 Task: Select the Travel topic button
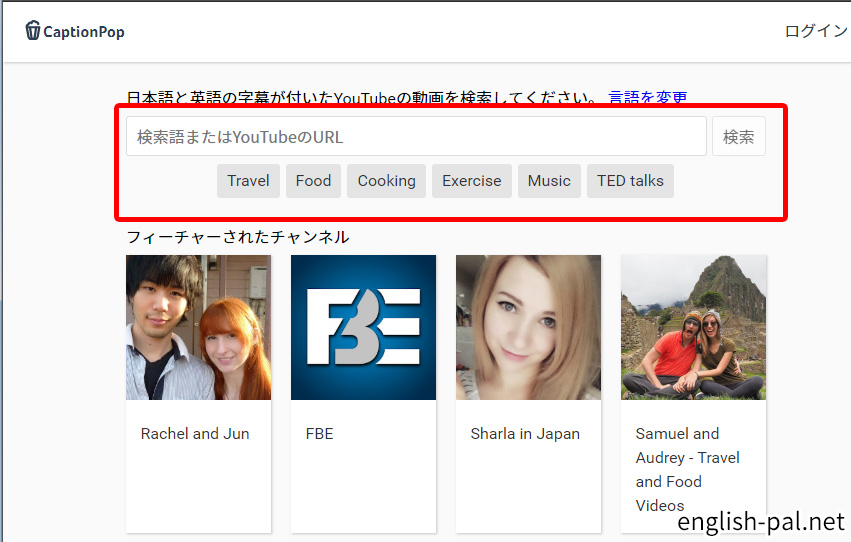coord(248,181)
